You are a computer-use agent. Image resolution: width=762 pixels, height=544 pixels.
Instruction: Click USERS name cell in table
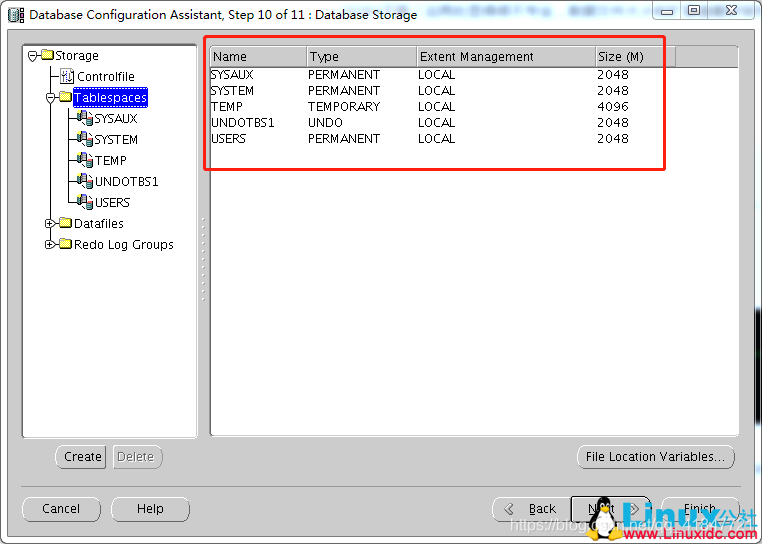click(228, 139)
